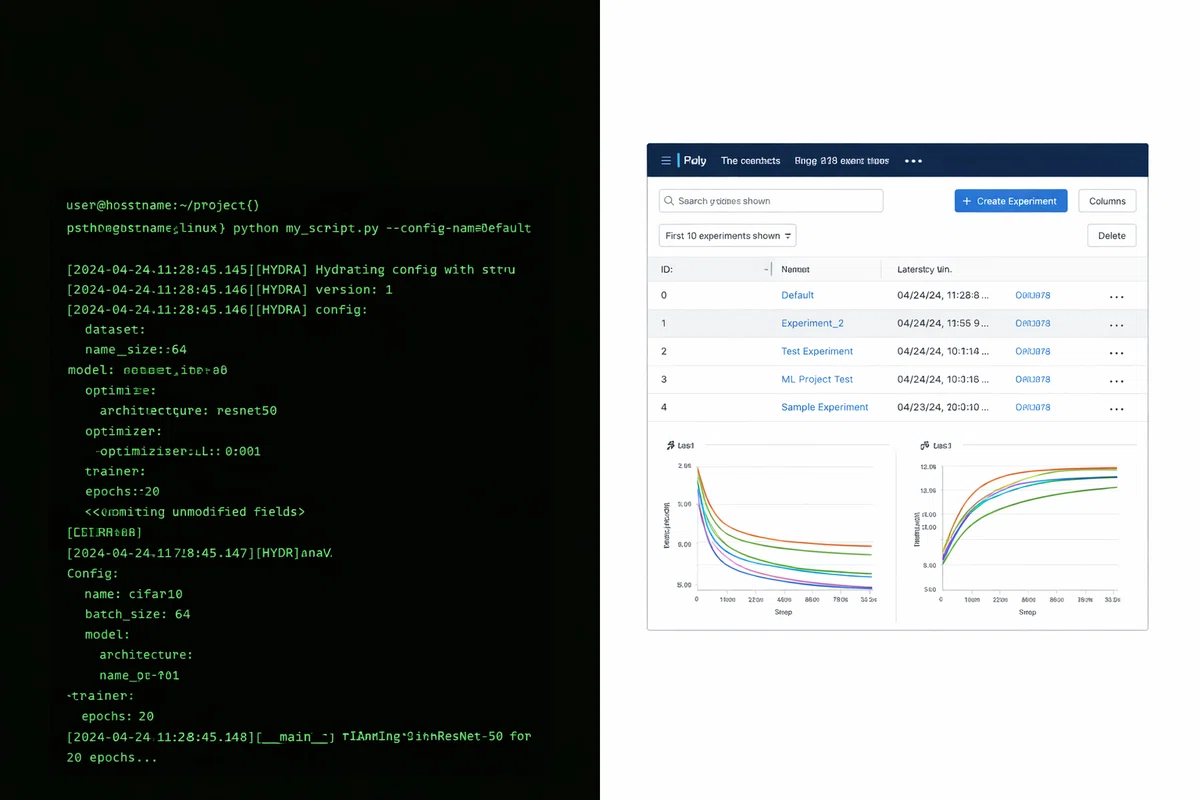Click the Delete button
Image resolution: width=1200 pixels, height=800 pixels.
point(1111,236)
